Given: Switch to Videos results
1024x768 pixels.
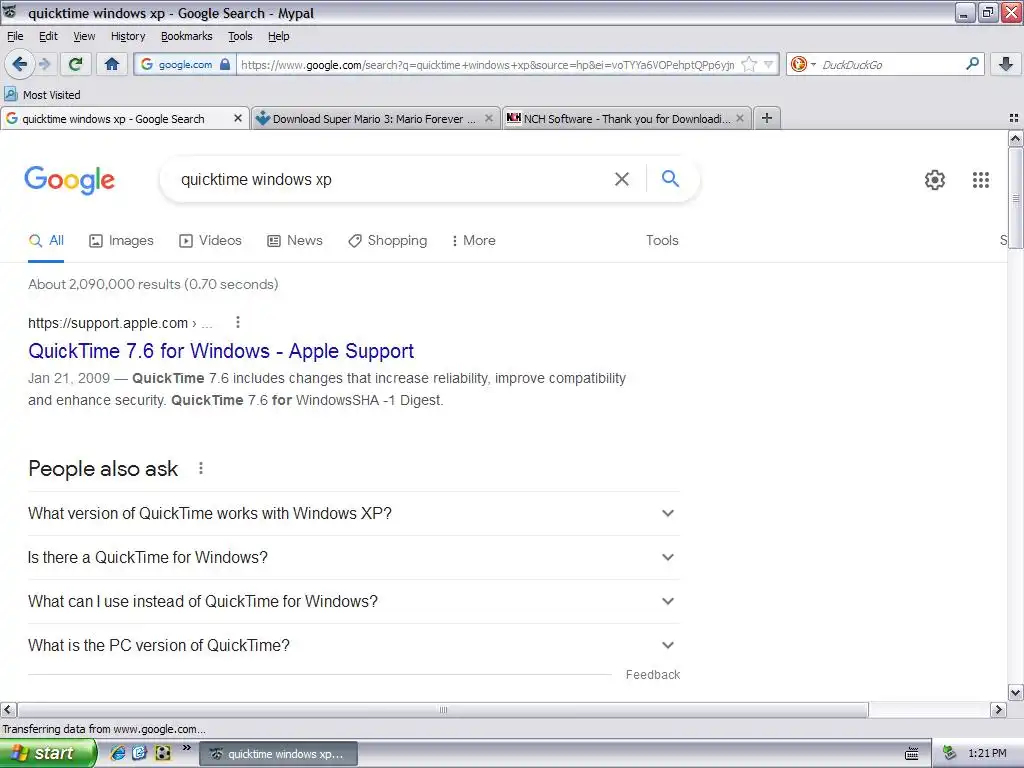Looking at the screenshot, I should pyautogui.click(x=210, y=240).
